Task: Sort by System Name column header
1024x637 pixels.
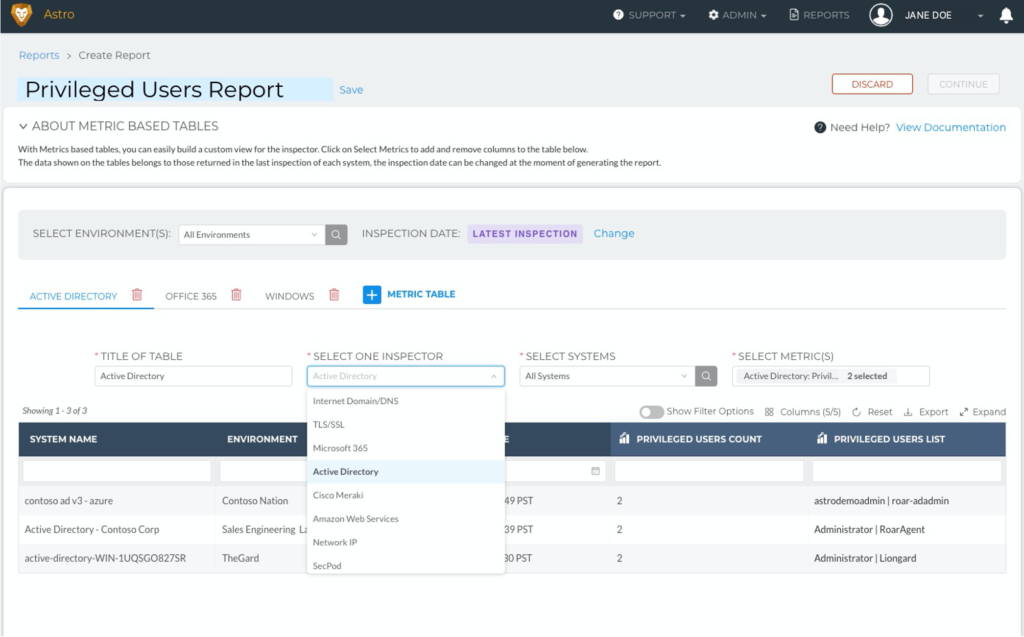Action: click(63, 439)
